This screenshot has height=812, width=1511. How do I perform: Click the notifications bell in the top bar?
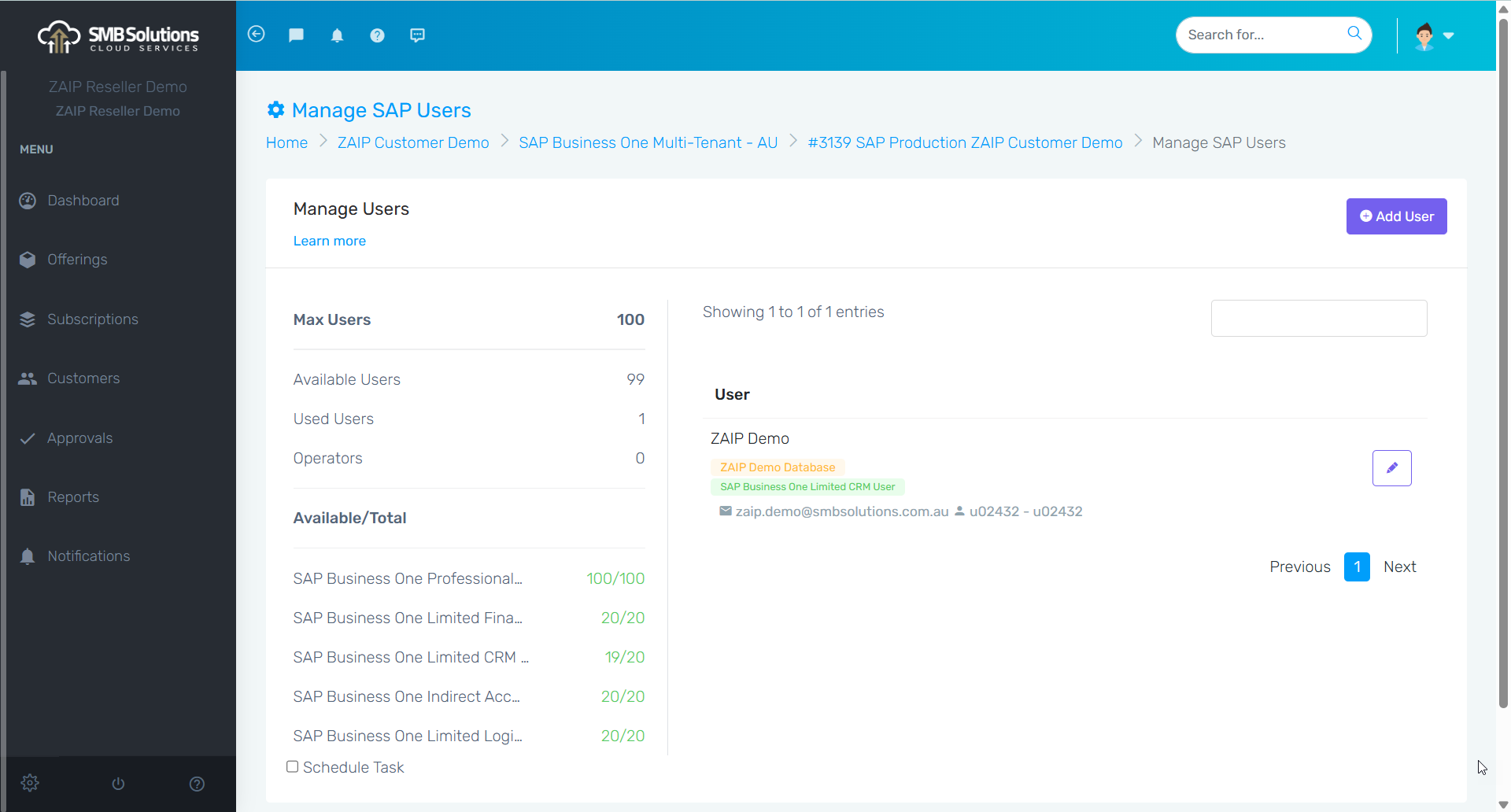pyautogui.click(x=337, y=35)
